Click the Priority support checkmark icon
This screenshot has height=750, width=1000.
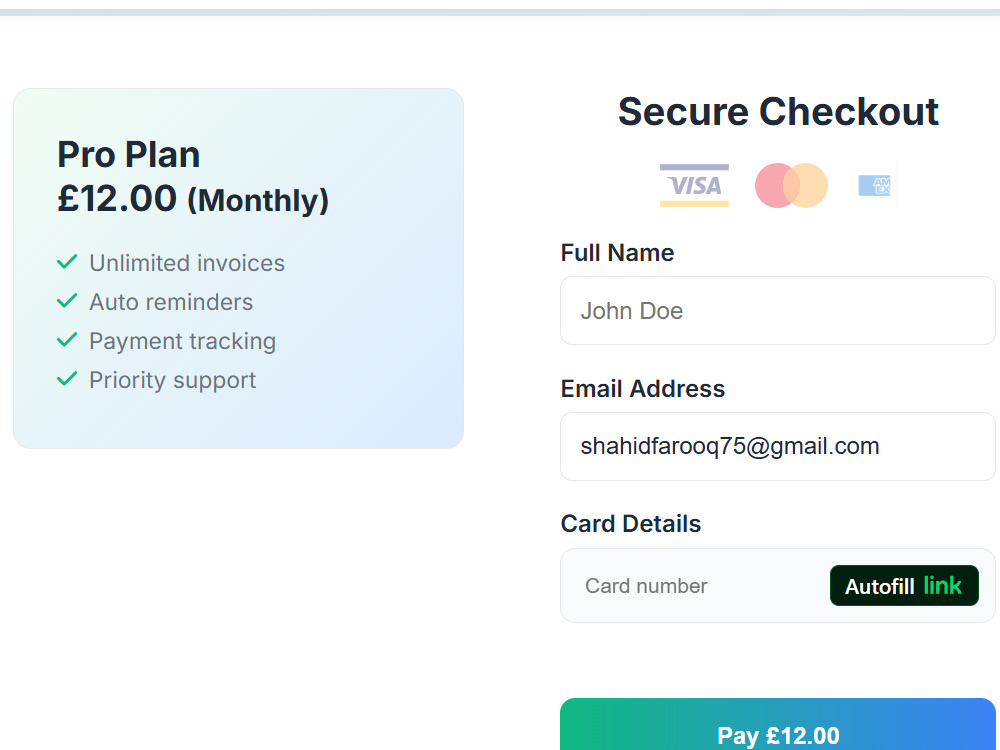[x=67, y=379]
